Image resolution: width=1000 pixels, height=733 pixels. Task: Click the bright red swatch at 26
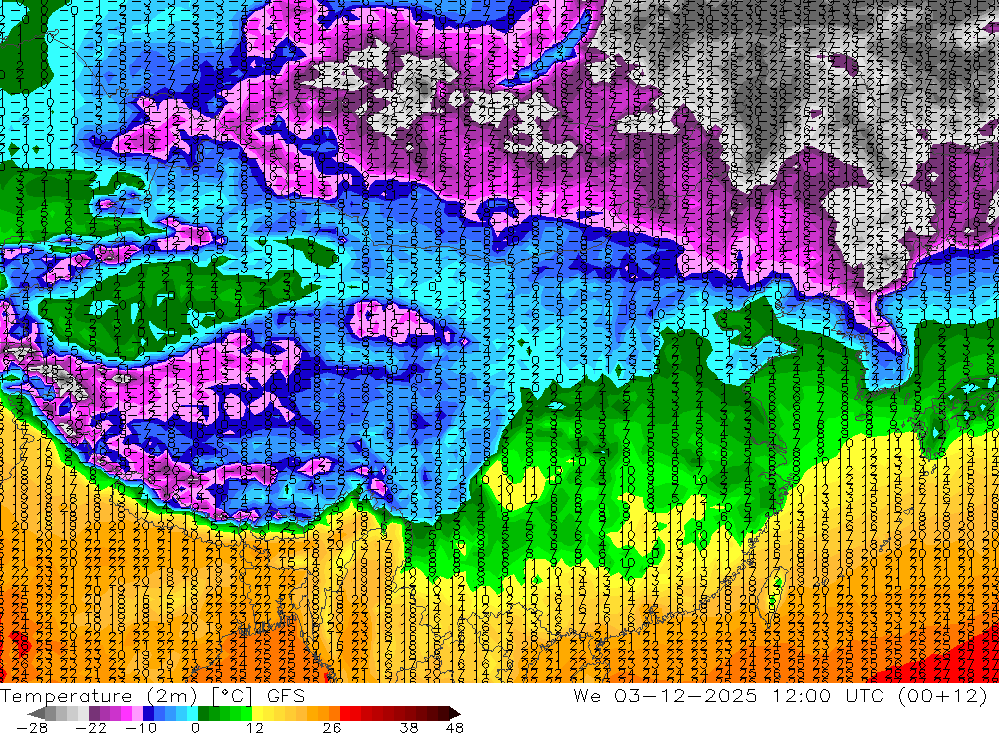pyautogui.click(x=345, y=713)
